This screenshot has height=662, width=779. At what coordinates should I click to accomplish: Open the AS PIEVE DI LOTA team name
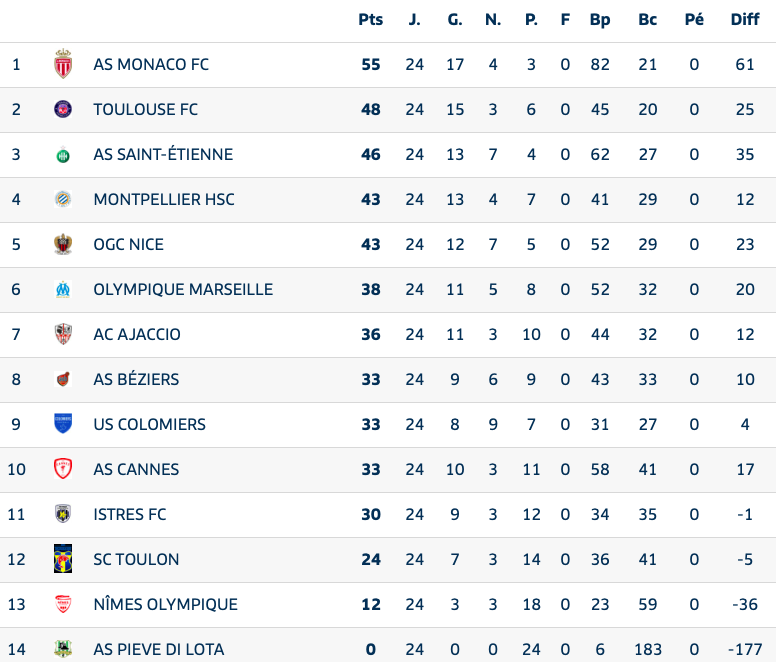click(x=158, y=649)
